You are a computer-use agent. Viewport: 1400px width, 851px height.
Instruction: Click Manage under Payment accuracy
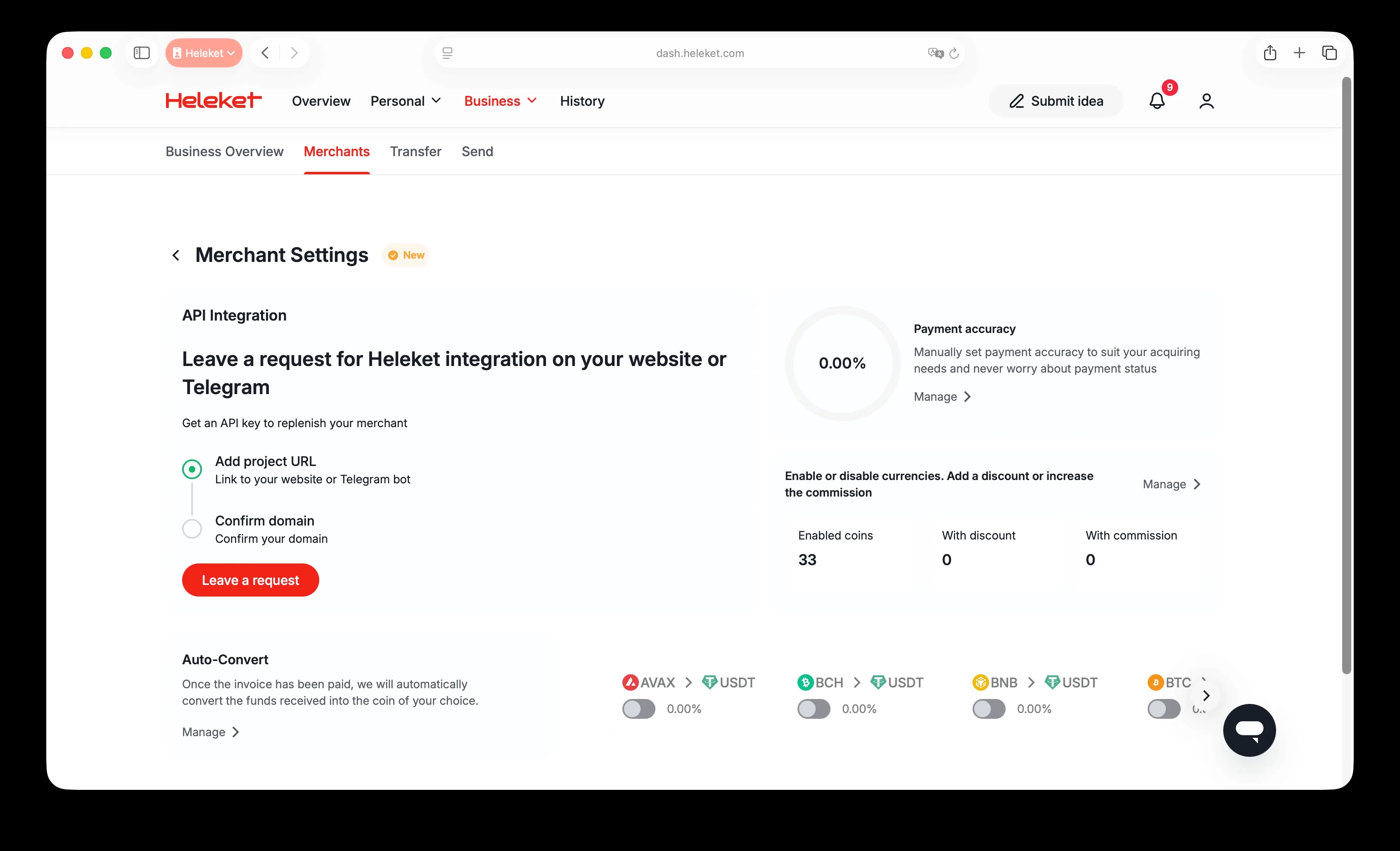click(942, 397)
